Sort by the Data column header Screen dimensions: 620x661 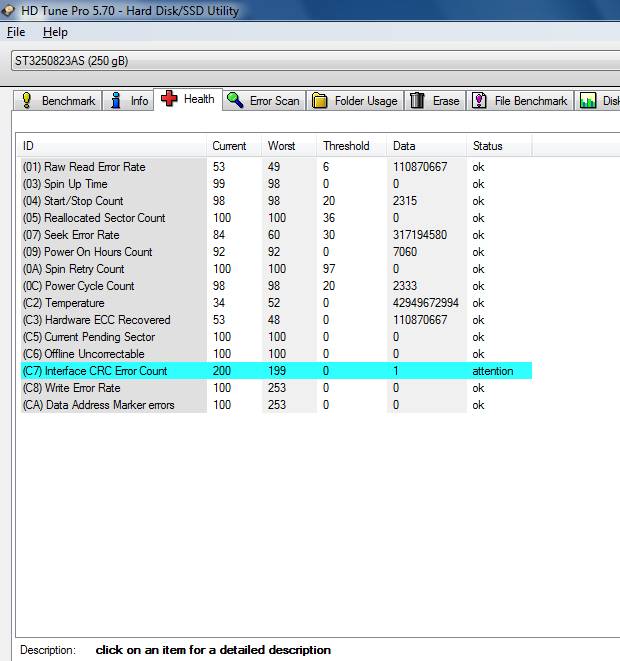426,146
